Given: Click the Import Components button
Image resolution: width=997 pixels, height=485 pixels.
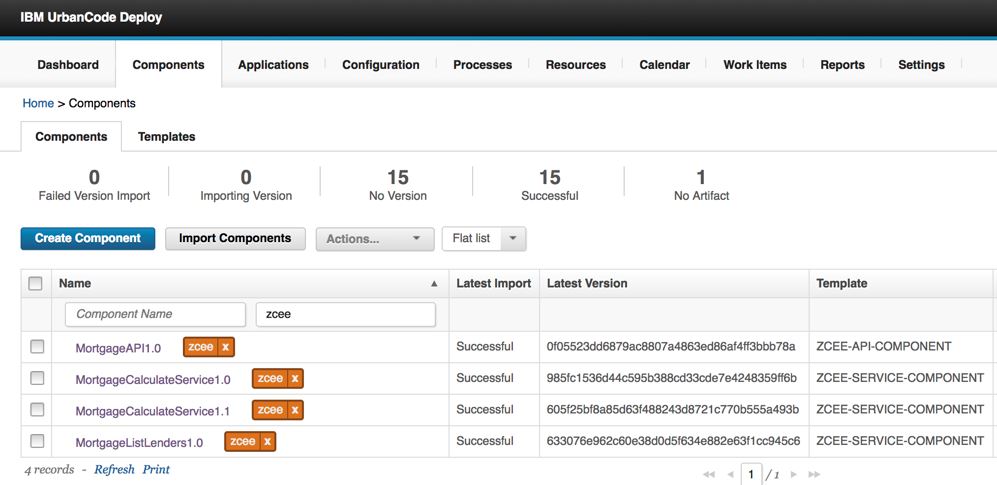Looking at the screenshot, I should pos(235,238).
